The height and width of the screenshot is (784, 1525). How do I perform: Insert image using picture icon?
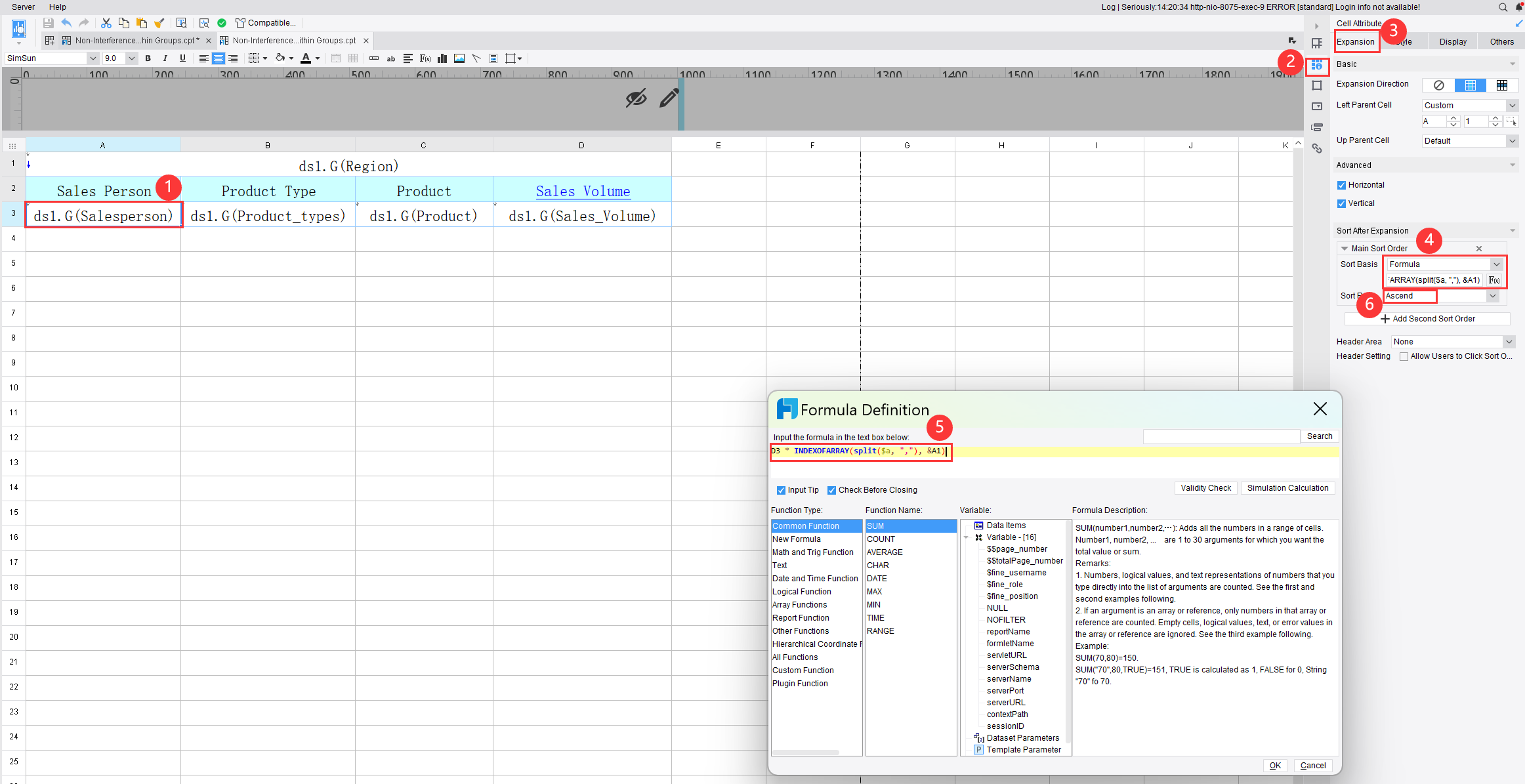(x=459, y=58)
